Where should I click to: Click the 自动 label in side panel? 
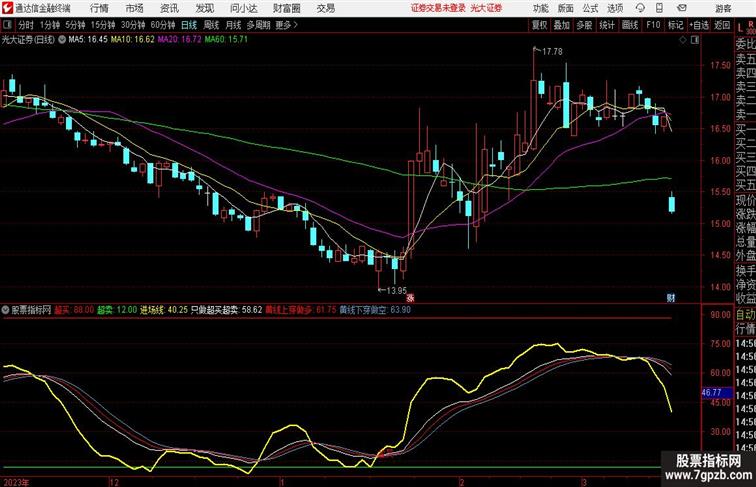tap(745, 315)
